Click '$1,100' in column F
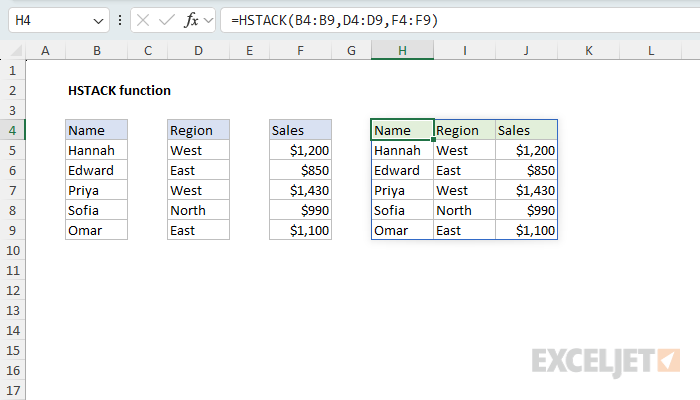 [x=300, y=230]
